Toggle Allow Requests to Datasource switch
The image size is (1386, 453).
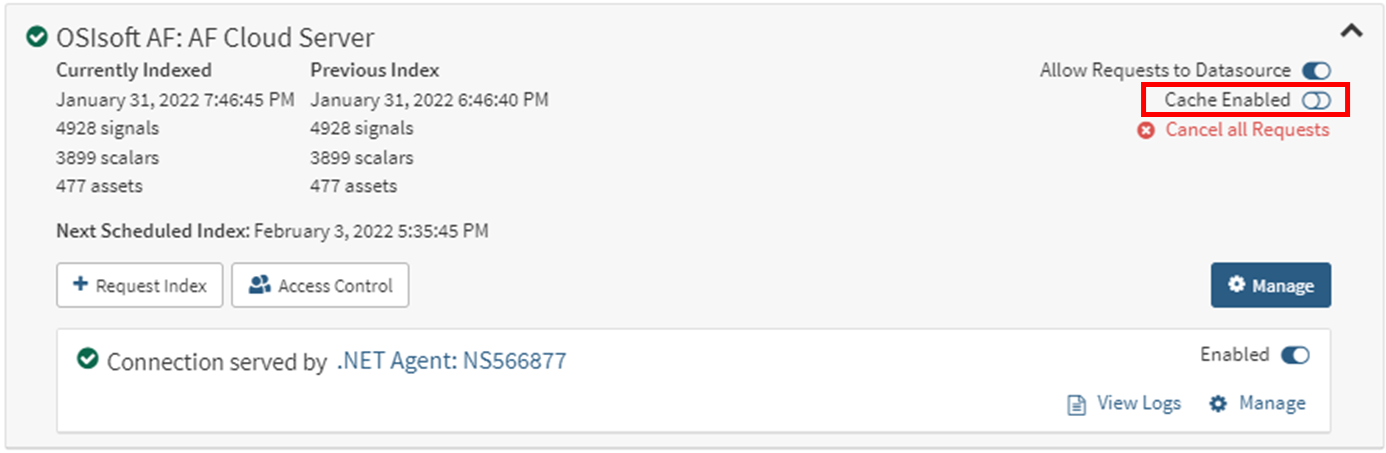tap(1316, 71)
